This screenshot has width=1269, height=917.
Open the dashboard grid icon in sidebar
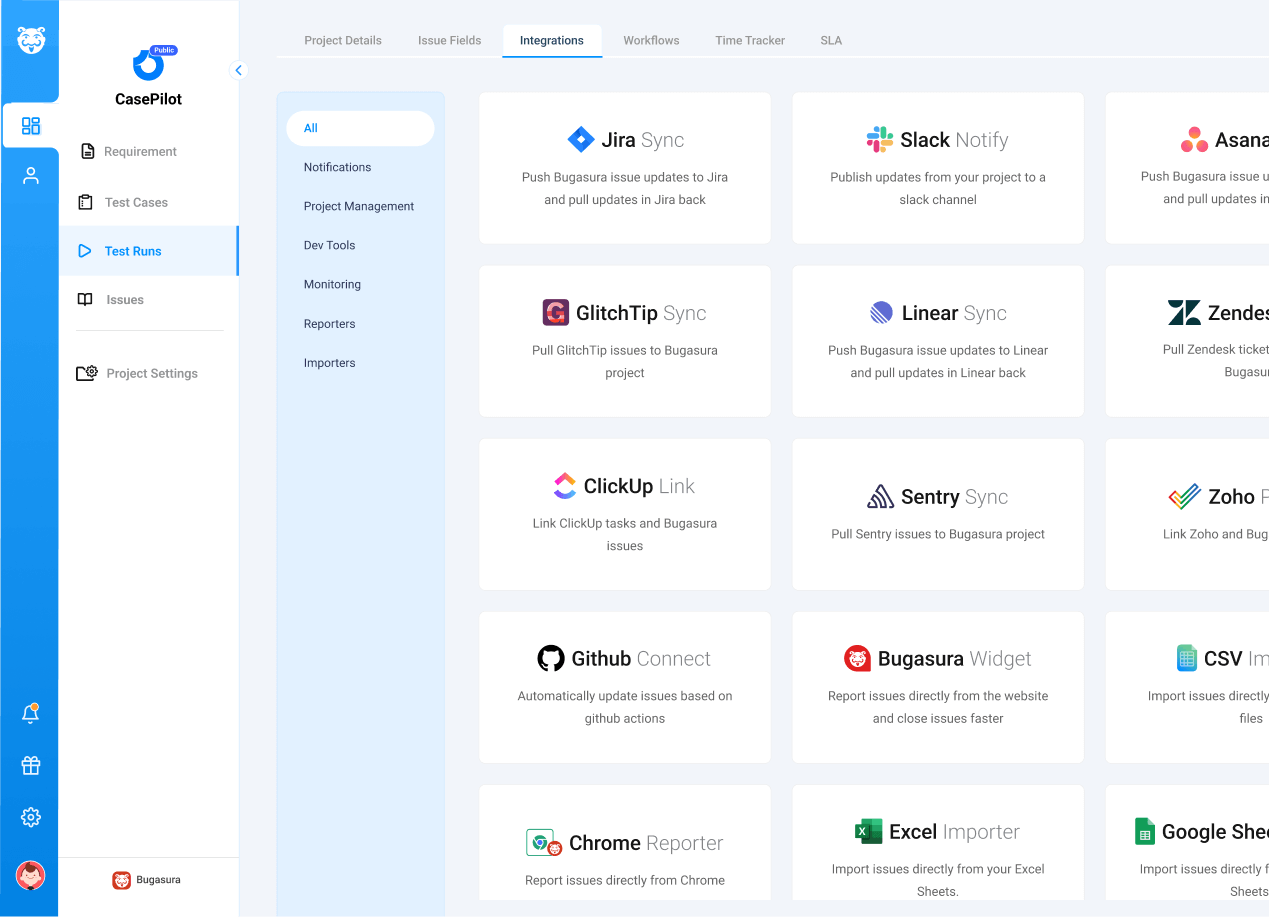coord(31,126)
